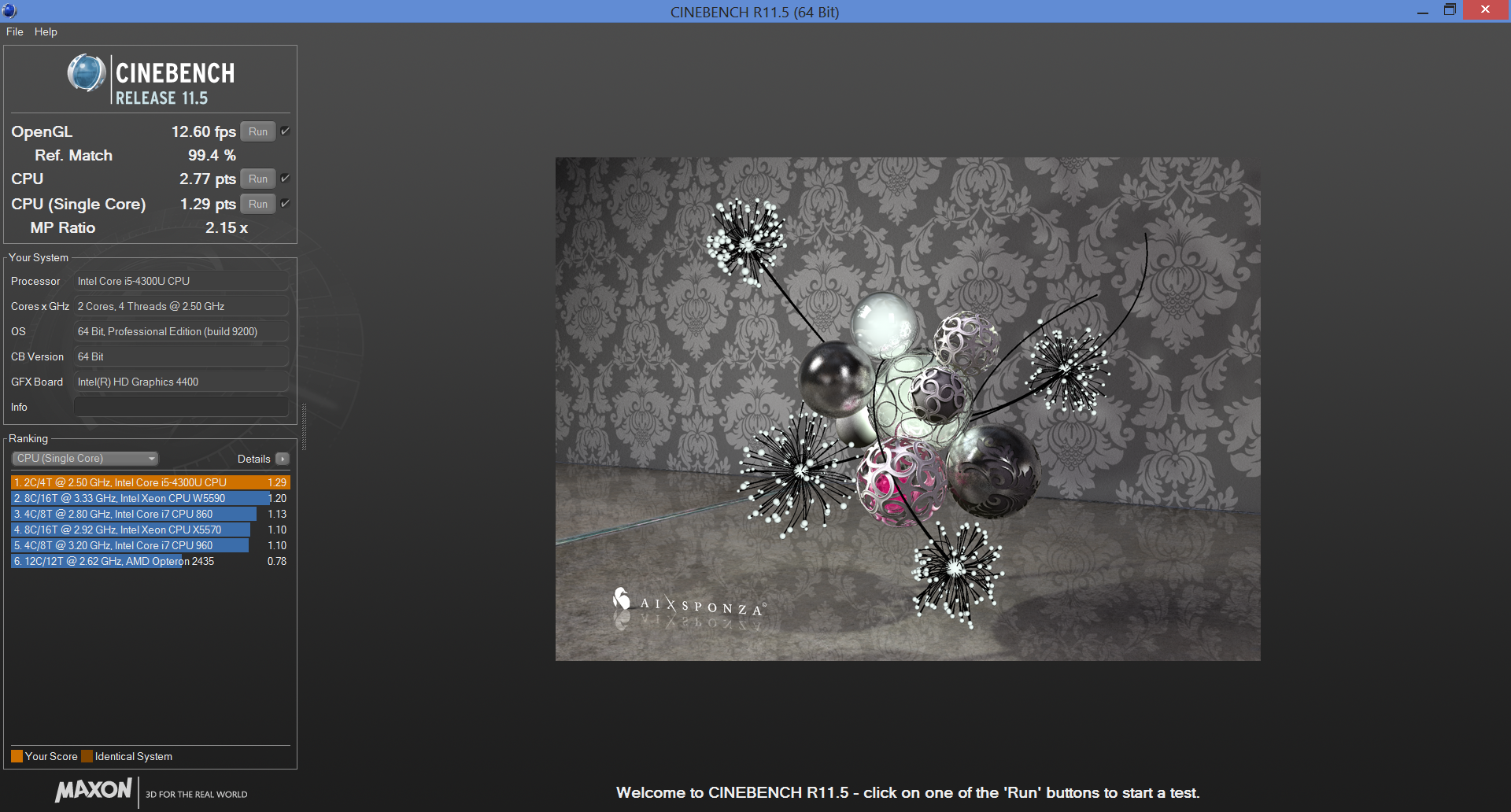Run the OpenGL benchmark
This screenshot has height=812, width=1511.
258,131
